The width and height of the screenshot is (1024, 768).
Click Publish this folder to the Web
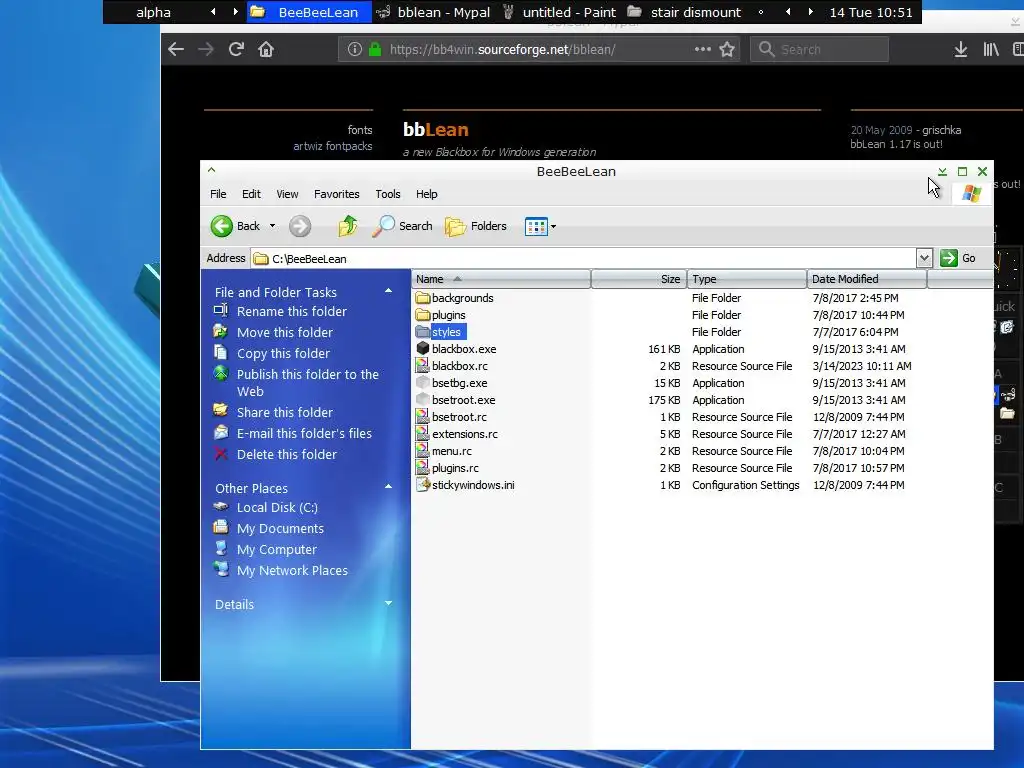pyautogui.click(x=308, y=383)
